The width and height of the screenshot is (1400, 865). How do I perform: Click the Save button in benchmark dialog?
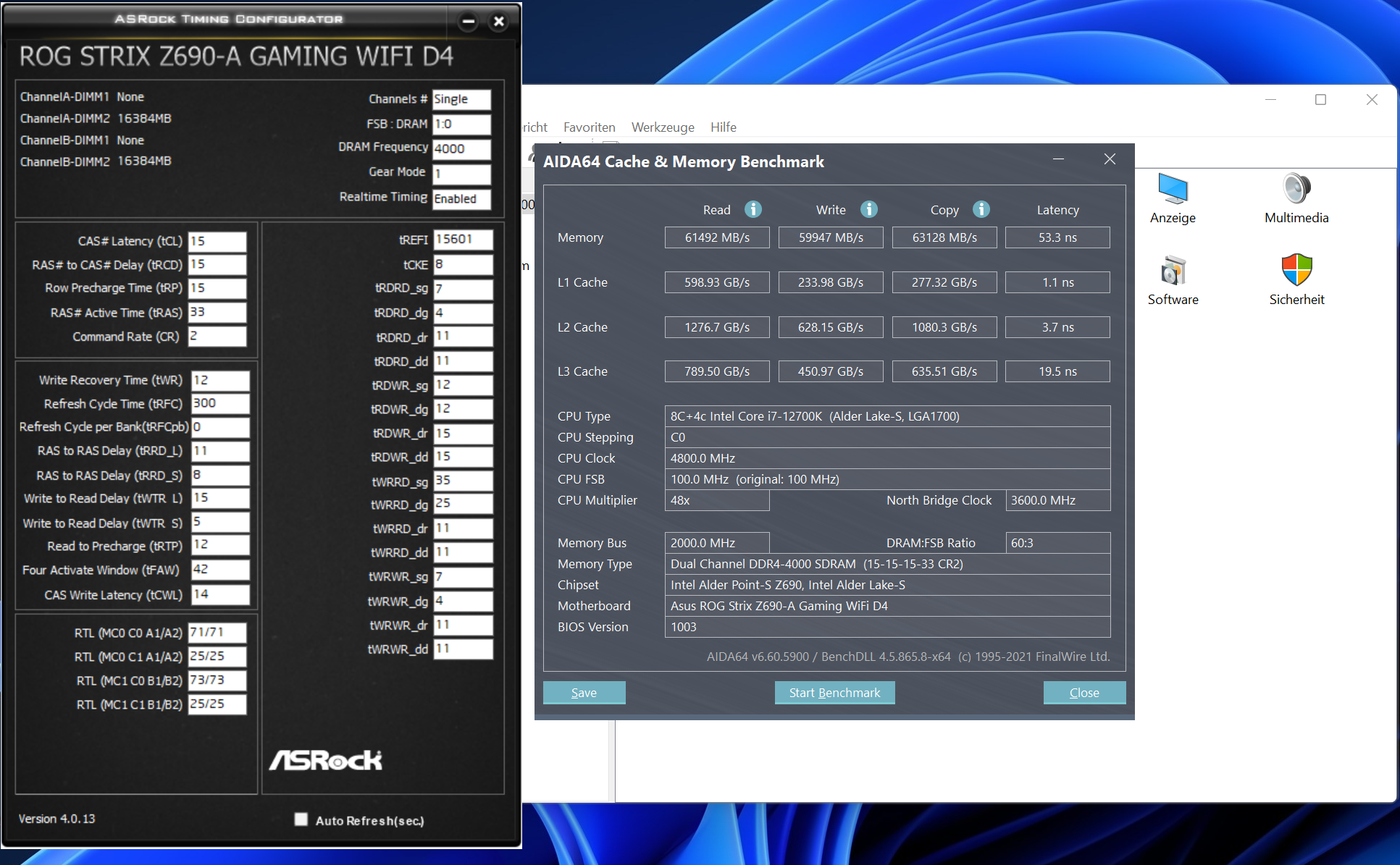click(x=584, y=693)
